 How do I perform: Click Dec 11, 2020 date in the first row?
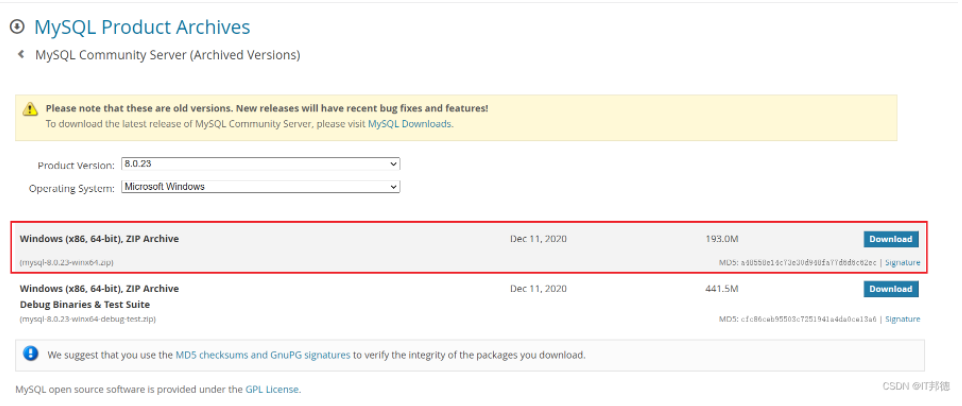[x=538, y=239]
